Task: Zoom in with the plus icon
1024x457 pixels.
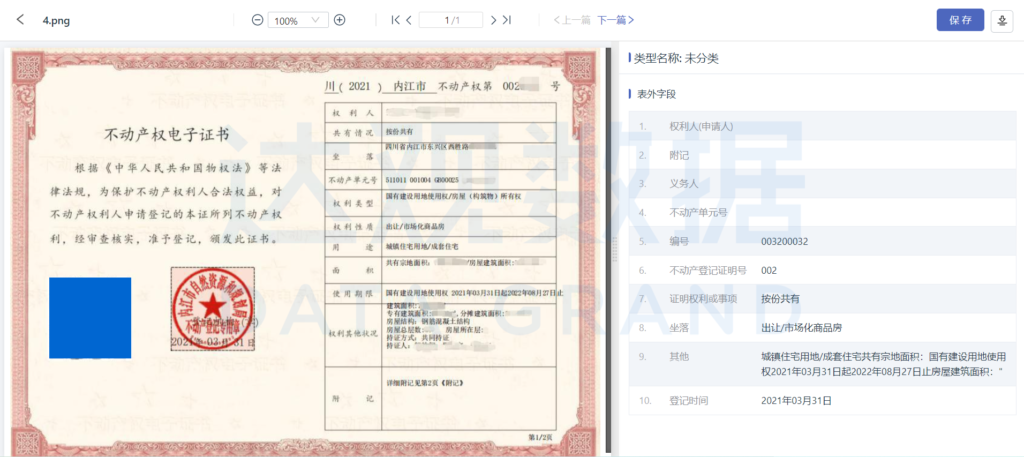Action: tap(340, 20)
